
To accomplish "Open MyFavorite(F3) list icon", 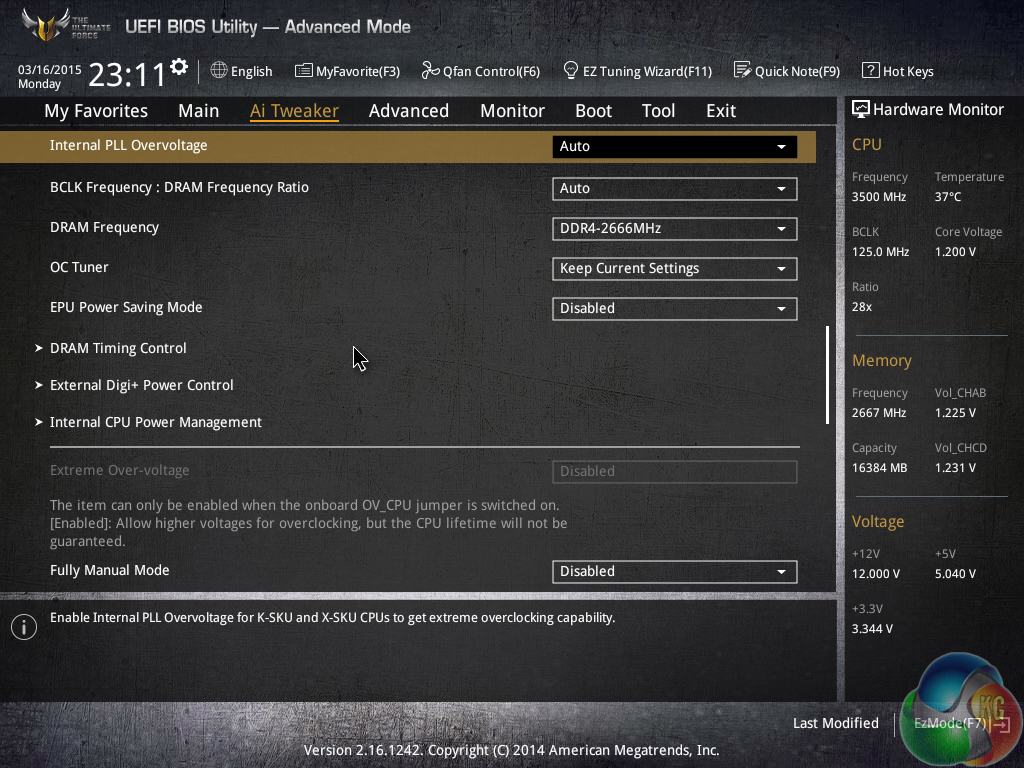I will (304, 71).
